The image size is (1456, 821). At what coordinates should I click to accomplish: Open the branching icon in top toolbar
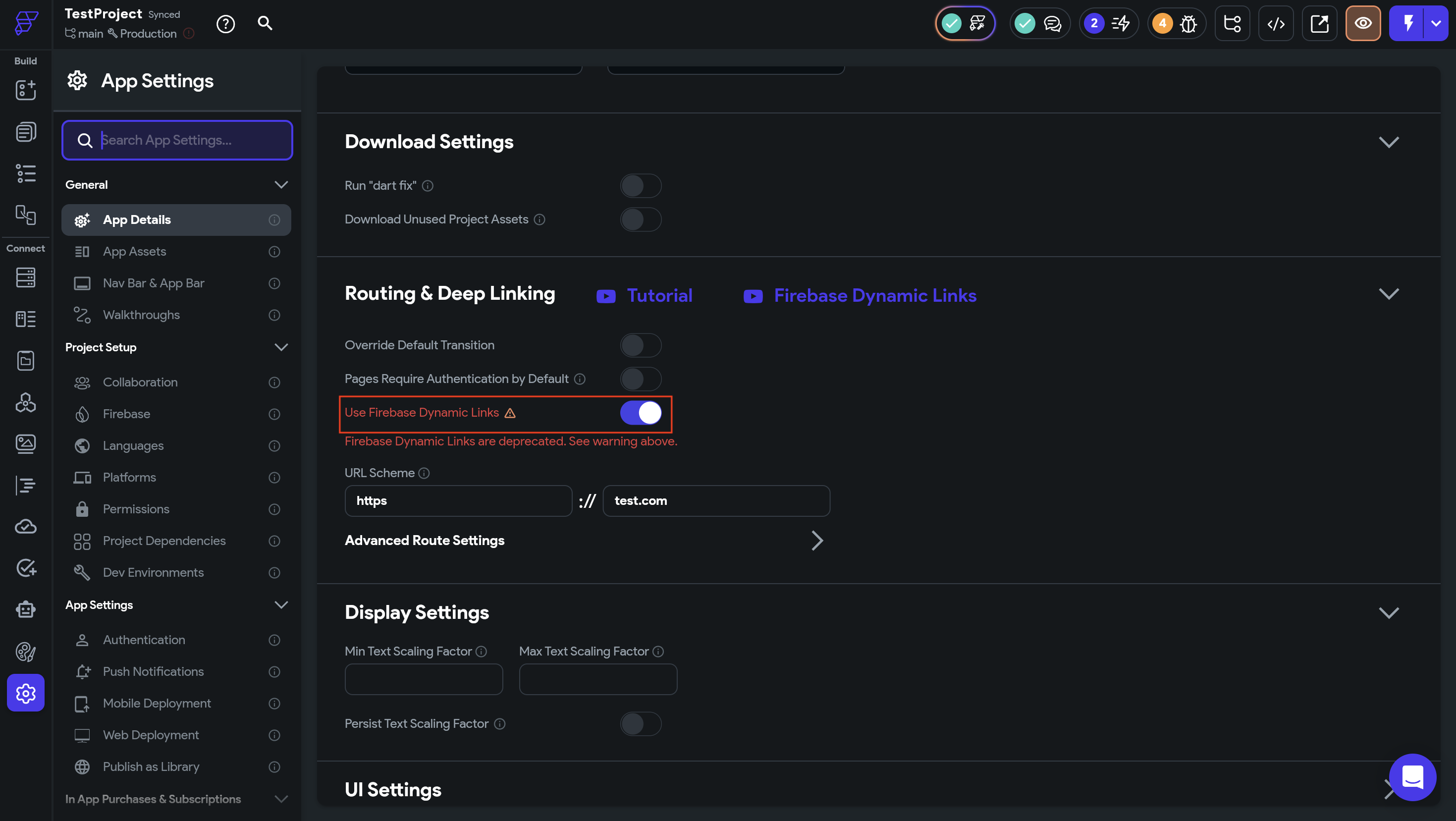tap(1232, 24)
